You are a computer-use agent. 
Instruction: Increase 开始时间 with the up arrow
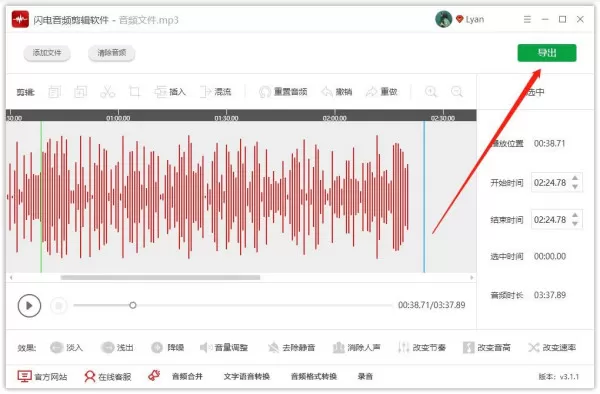pos(575,178)
